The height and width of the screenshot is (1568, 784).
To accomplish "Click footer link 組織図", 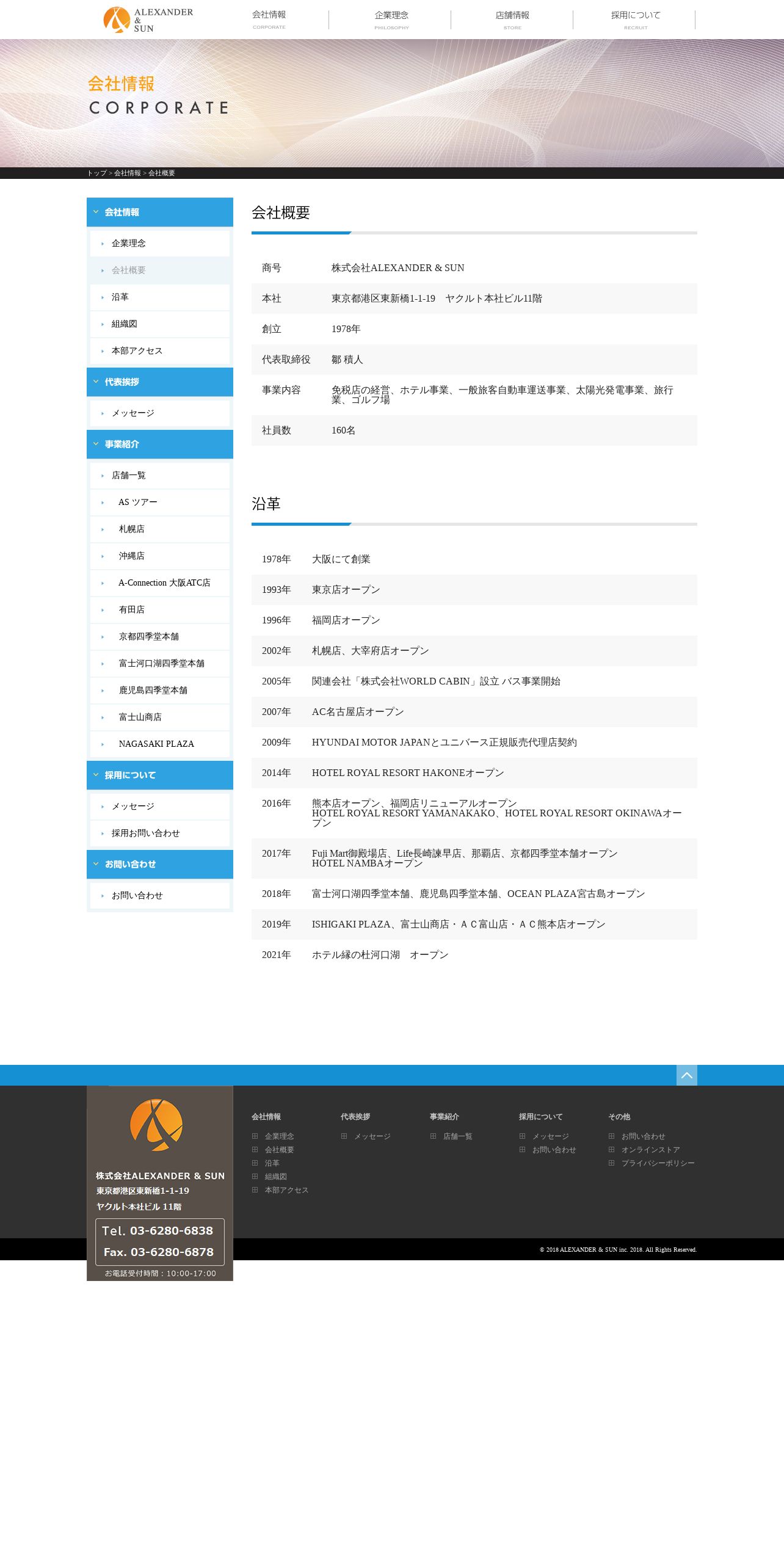I will click(275, 1177).
